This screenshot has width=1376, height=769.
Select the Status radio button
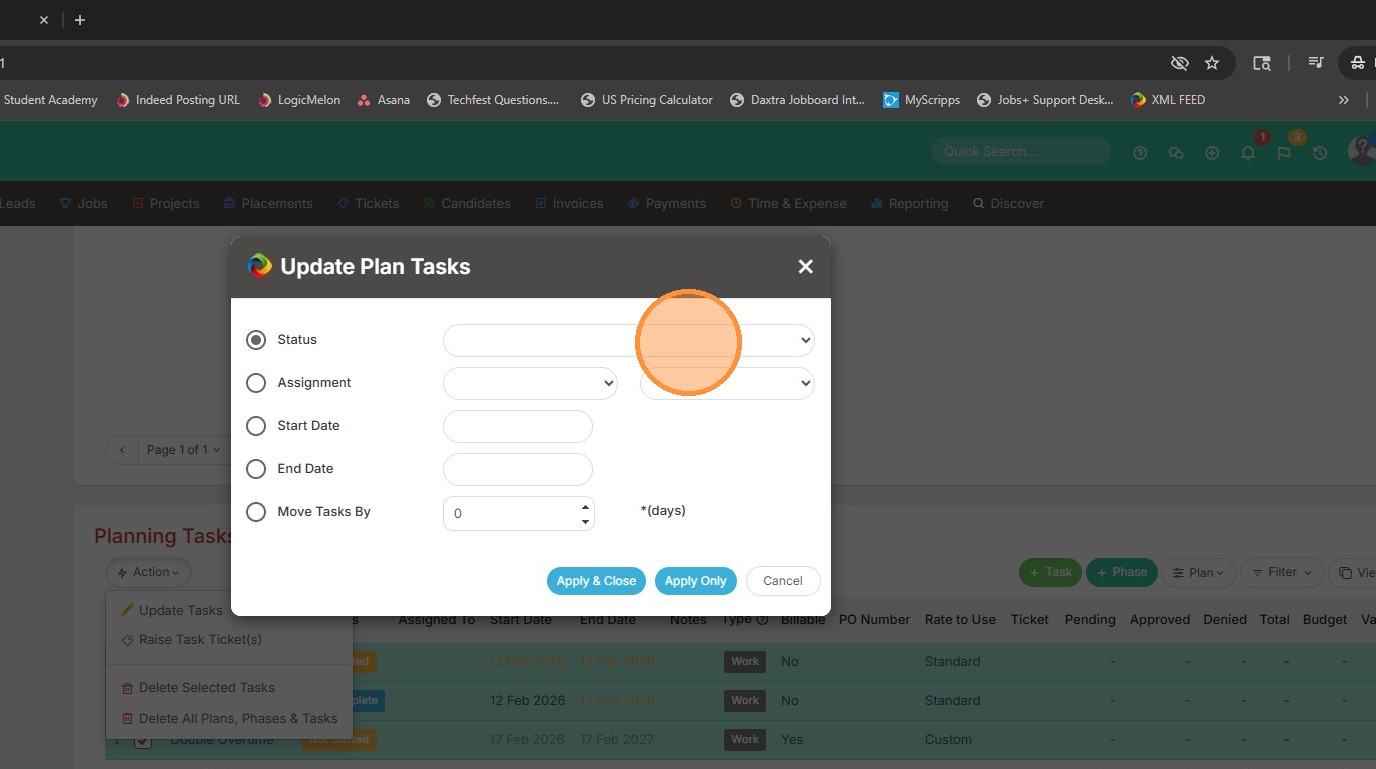coord(256,340)
